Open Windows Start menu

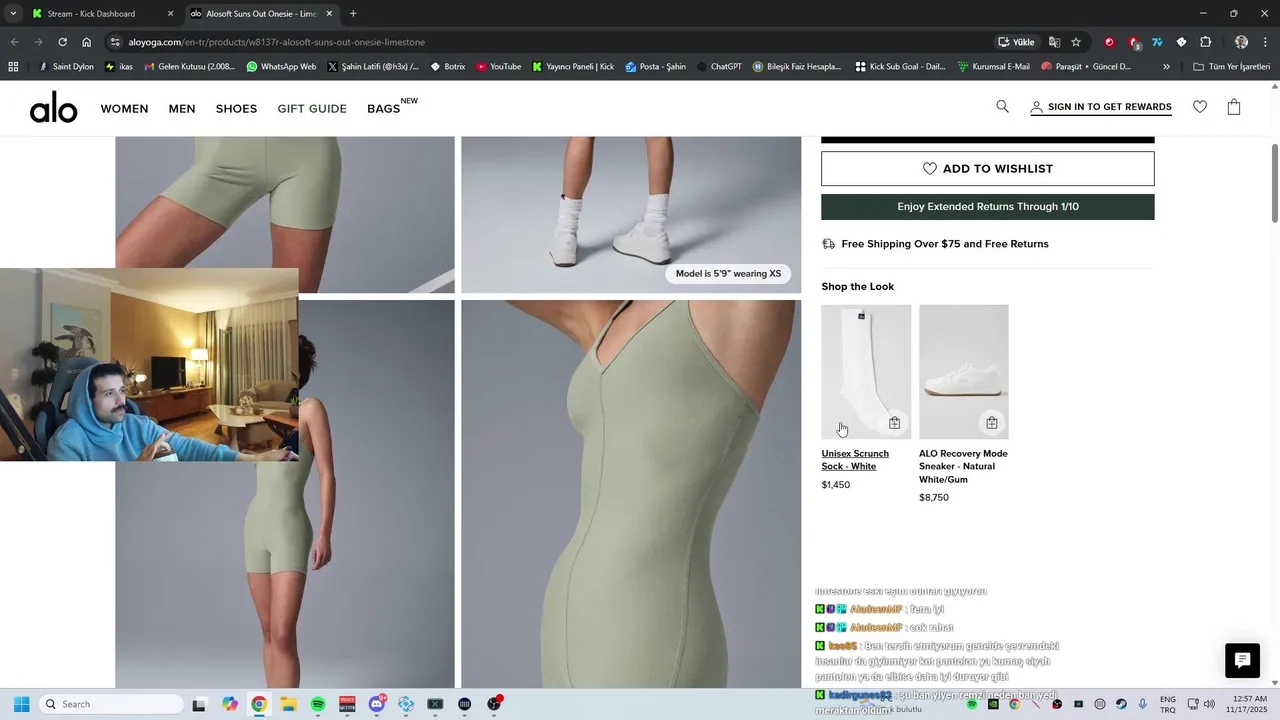[21, 704]
